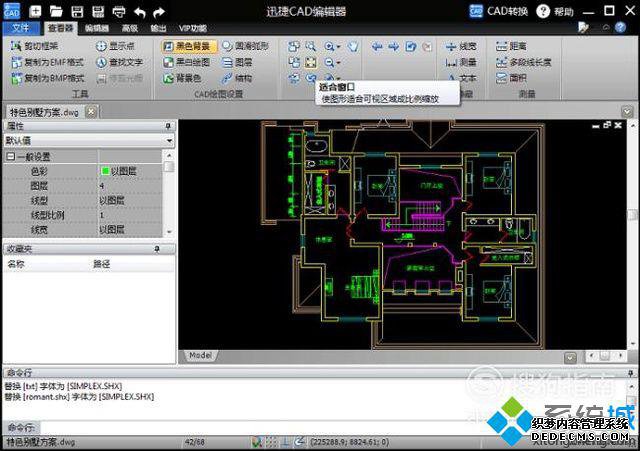This screenshot has width=640, height=451.
Task: Click the previous view left arrow
Action: point(377,47)
